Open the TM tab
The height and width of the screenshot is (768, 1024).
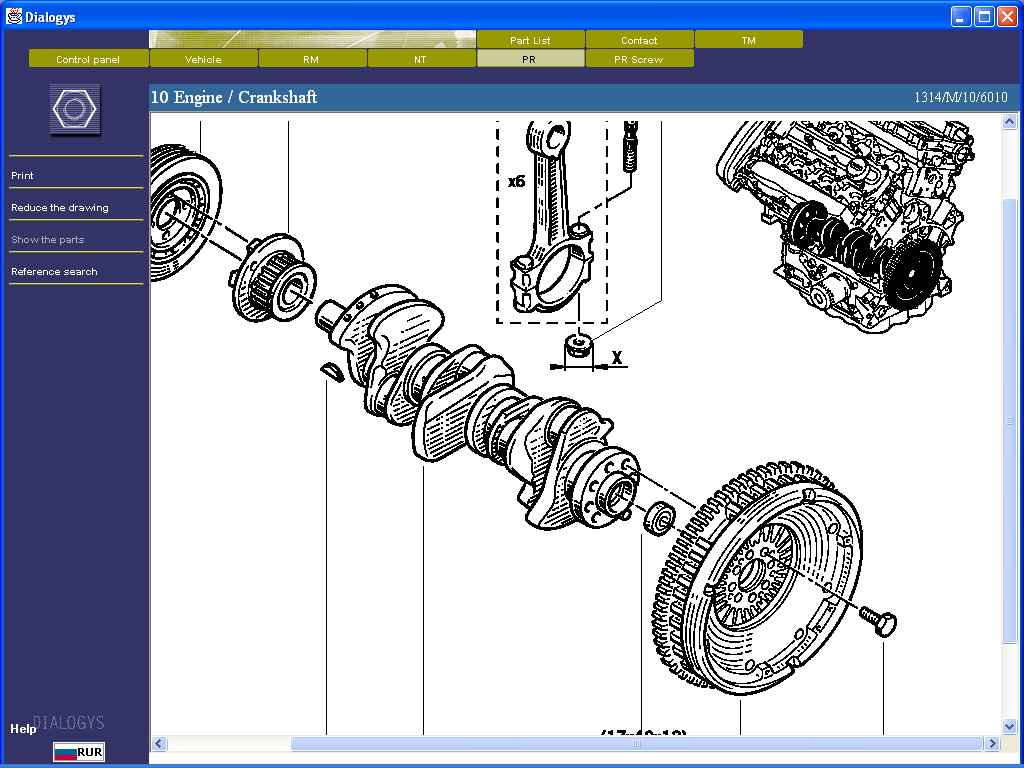[x=748, y=40]
